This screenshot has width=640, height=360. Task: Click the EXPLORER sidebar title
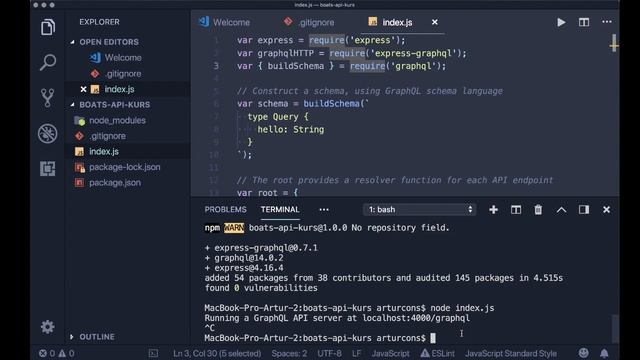[99, 22]
